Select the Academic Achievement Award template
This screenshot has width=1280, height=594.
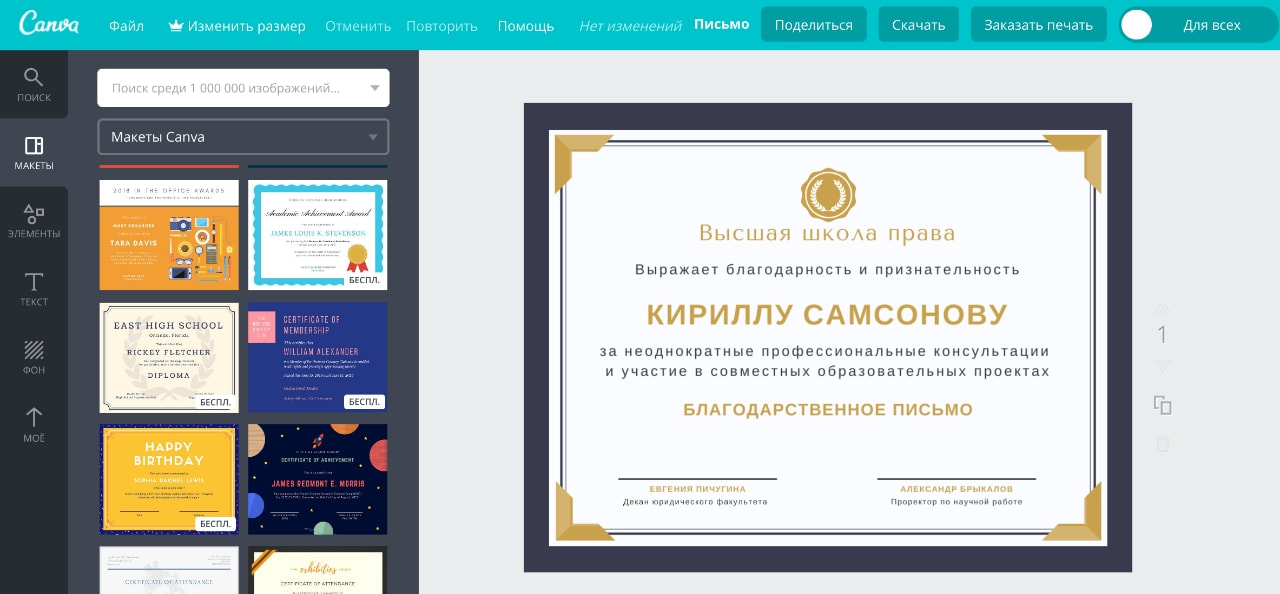click(x=317, y=235)
